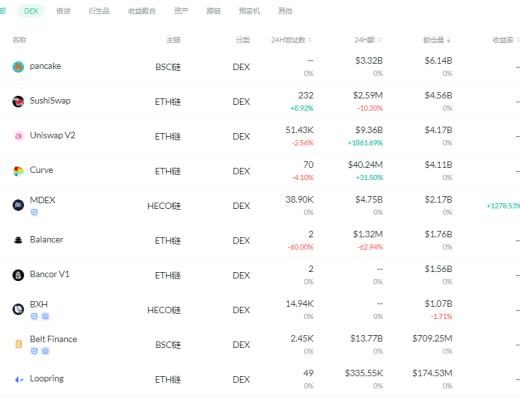Click the Balancer logo icon
The width and height of the screenshot is (520, 400).
click(x=18, y=240)
